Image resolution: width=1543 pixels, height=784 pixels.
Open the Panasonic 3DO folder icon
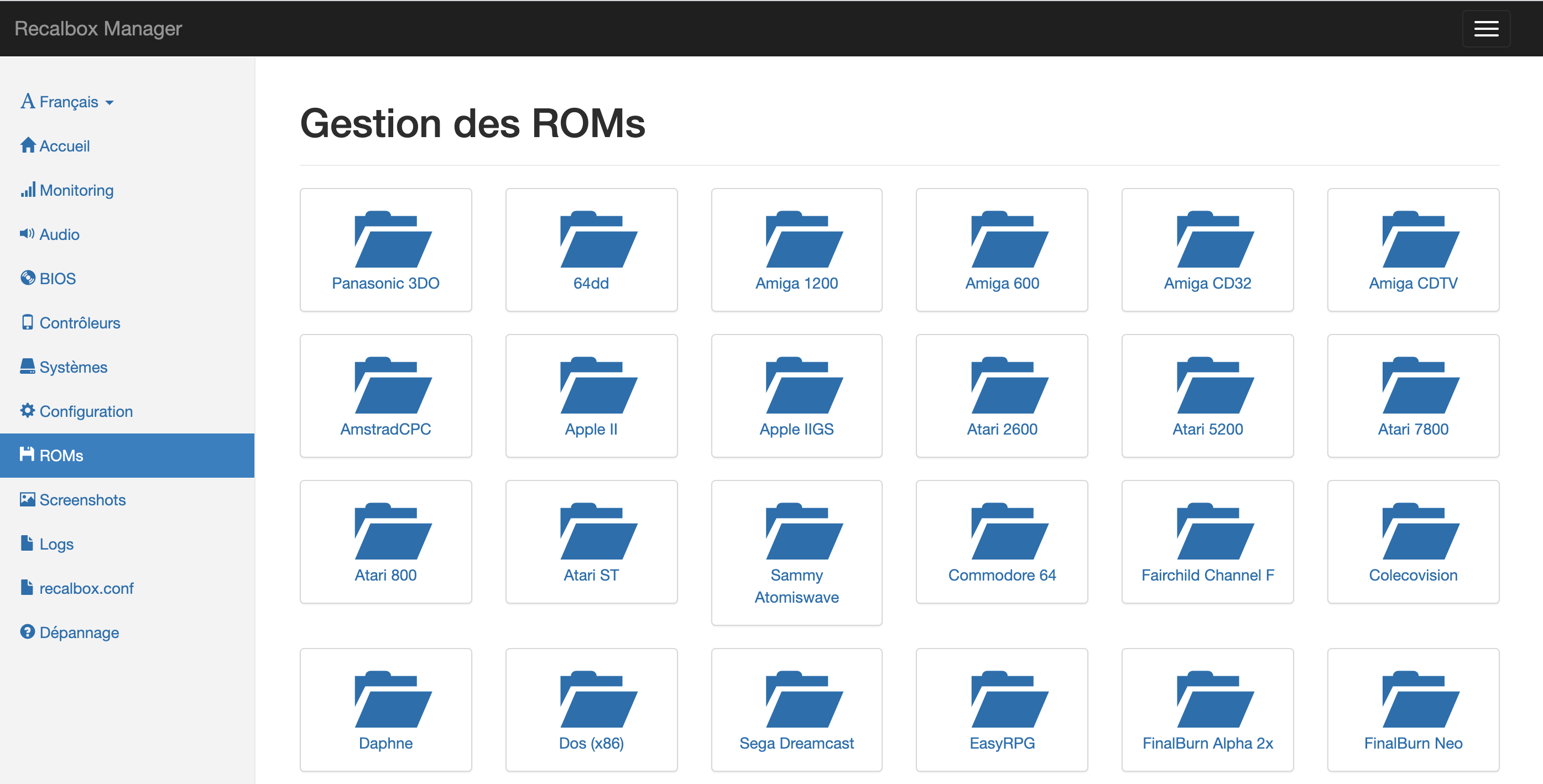[x=393, y=239]
